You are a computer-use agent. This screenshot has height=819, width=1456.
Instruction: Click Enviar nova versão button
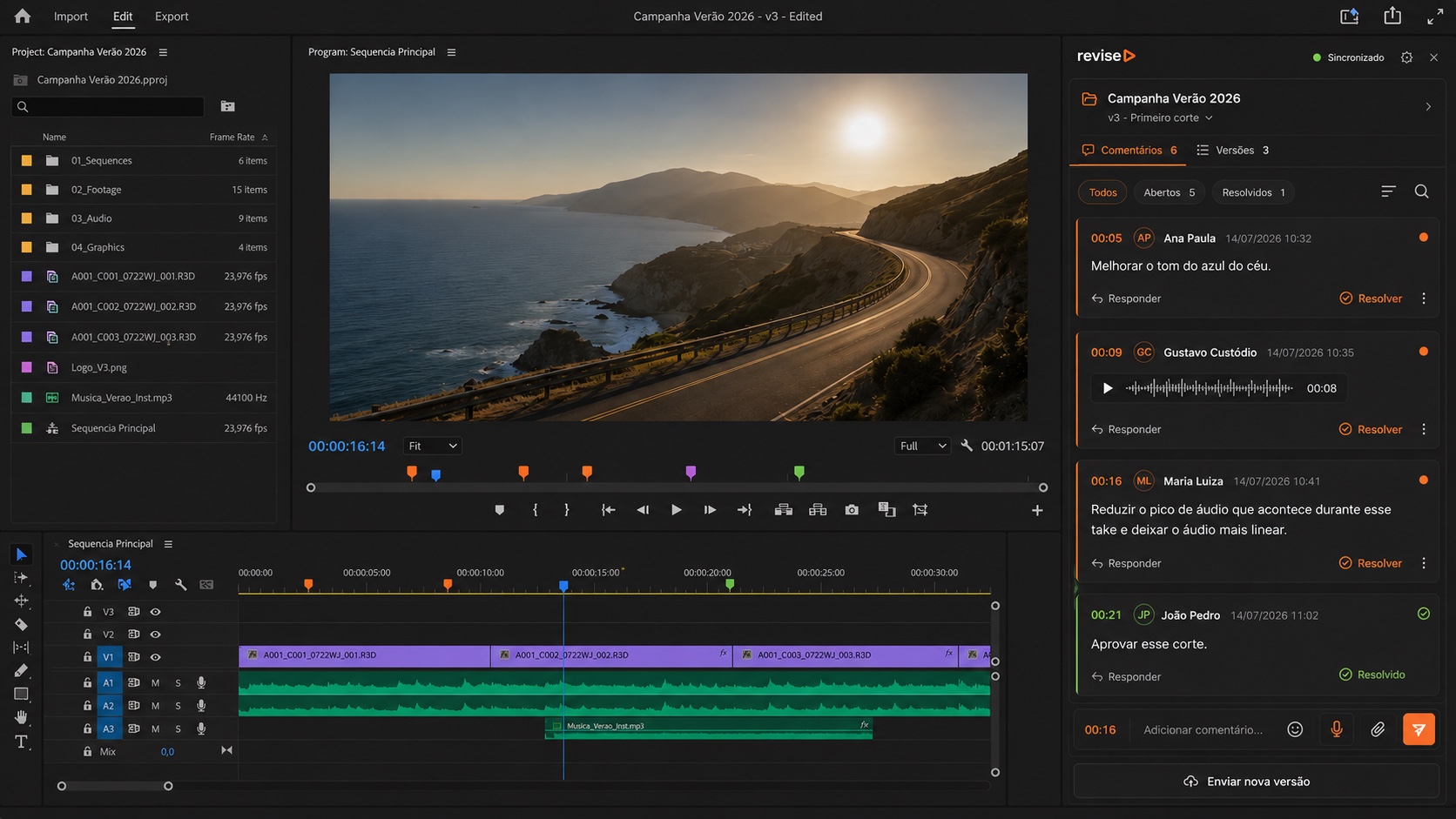(x=1256, y=781)
